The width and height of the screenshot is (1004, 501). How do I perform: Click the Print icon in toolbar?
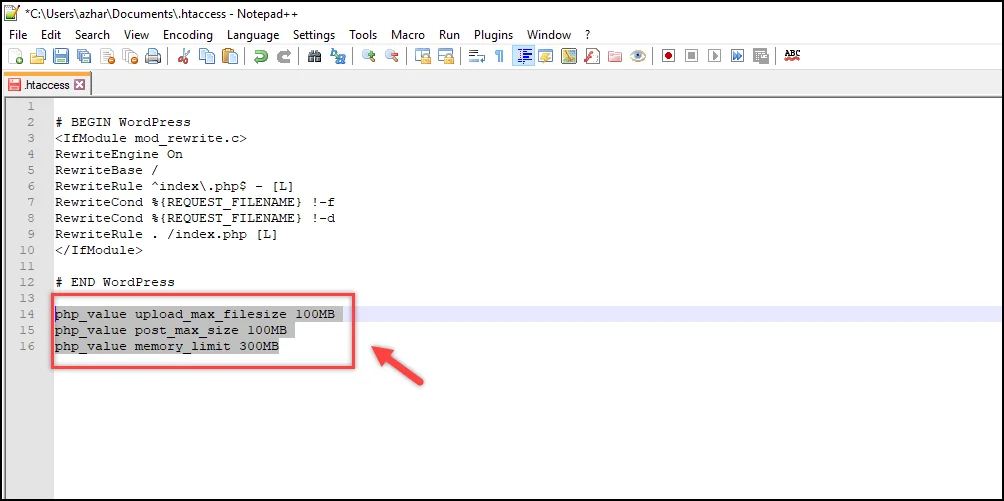(x=153, y=57)
